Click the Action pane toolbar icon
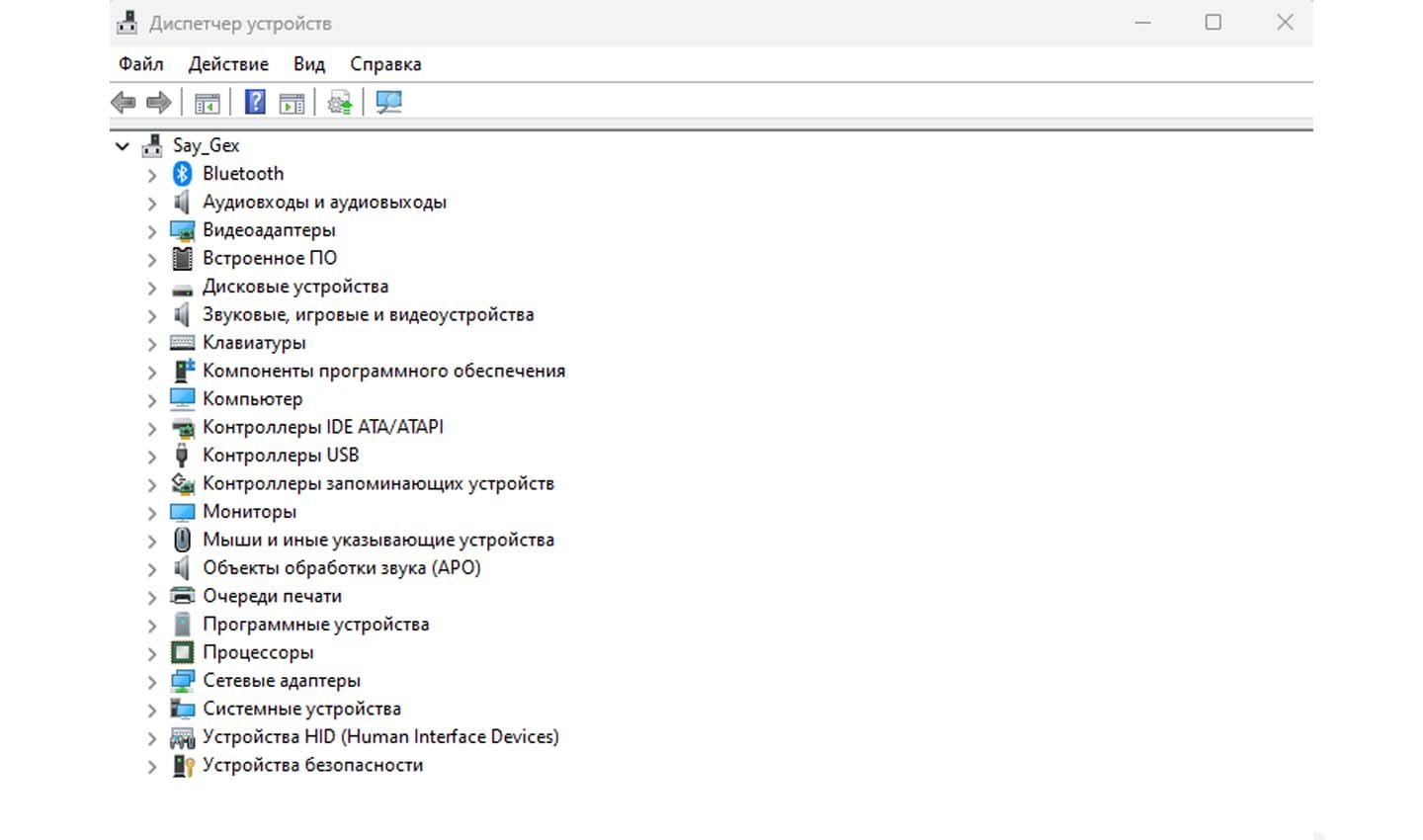1423x840 pixels. [x=292, y=102]
